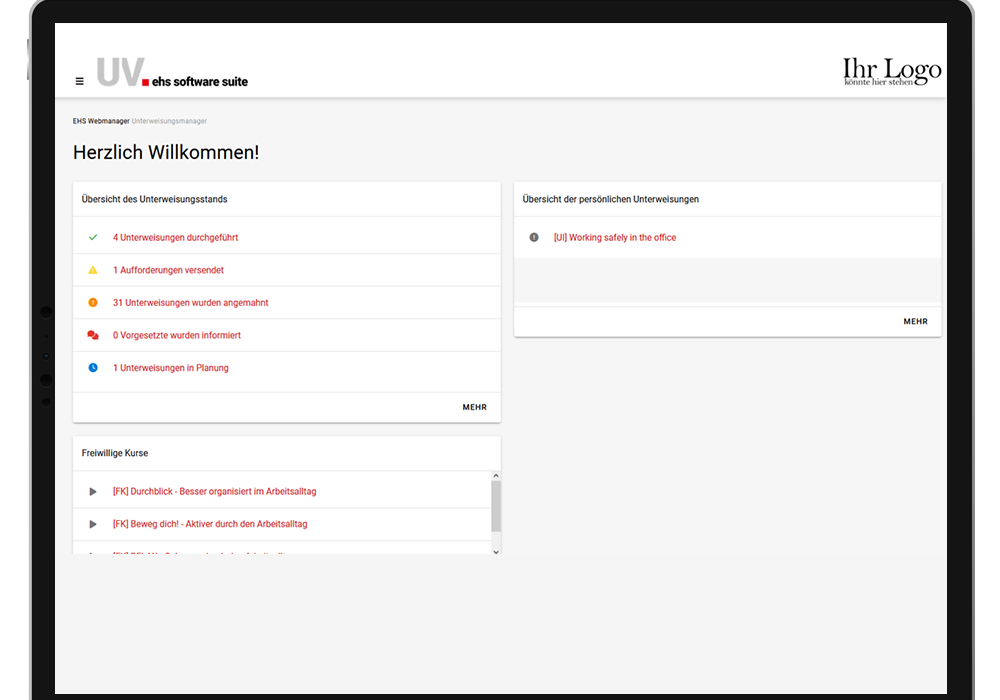This screenshot has width=1000, height=700.
Task: Click the green checkmark icon for completed Unterweisungen
Action: coord(93,238)
